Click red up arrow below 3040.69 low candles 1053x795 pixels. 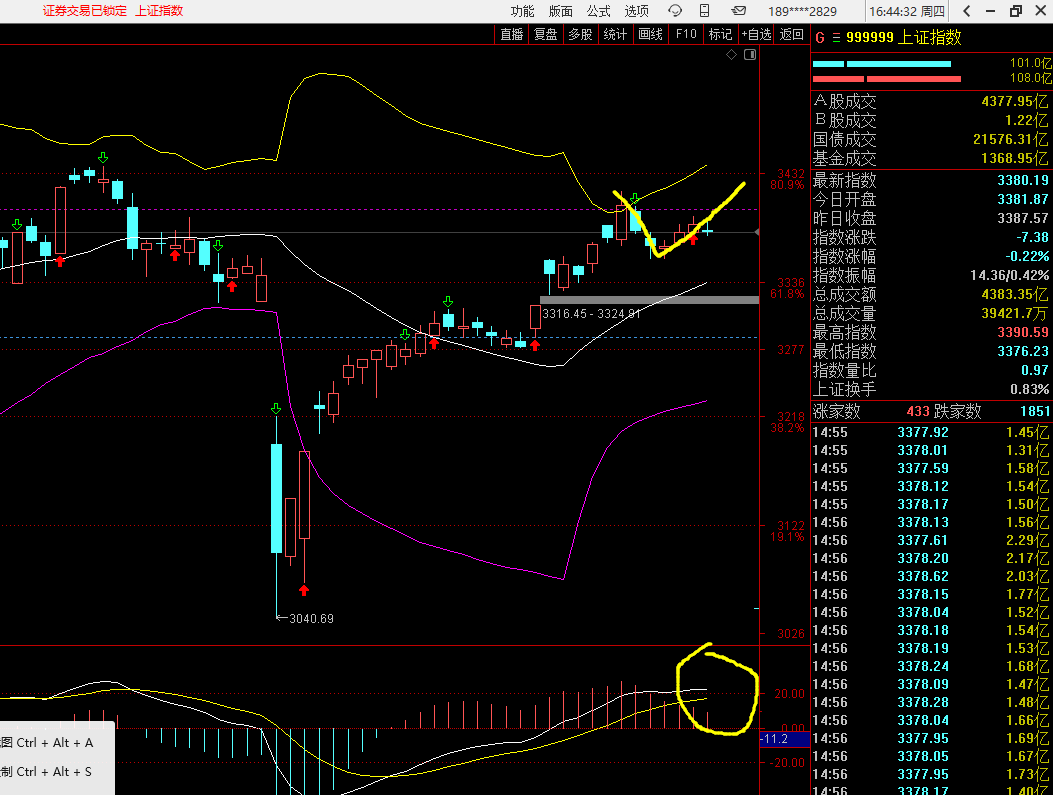coord(304,590)
